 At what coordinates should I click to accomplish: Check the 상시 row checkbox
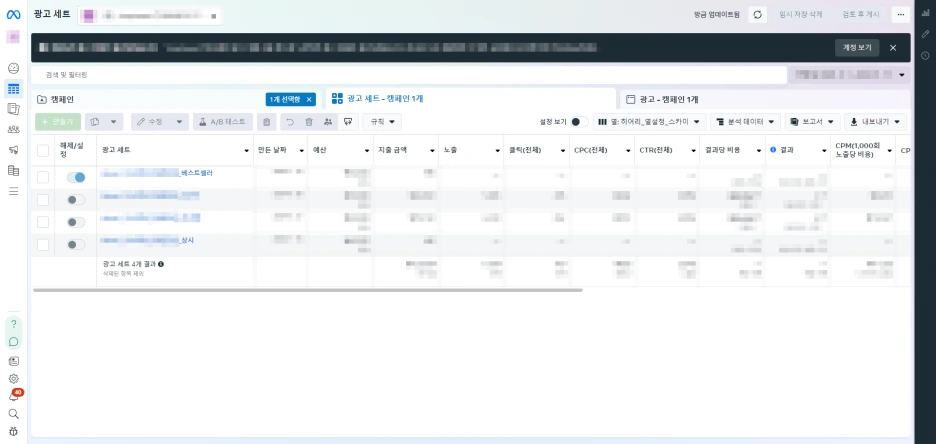click(43, 244)
